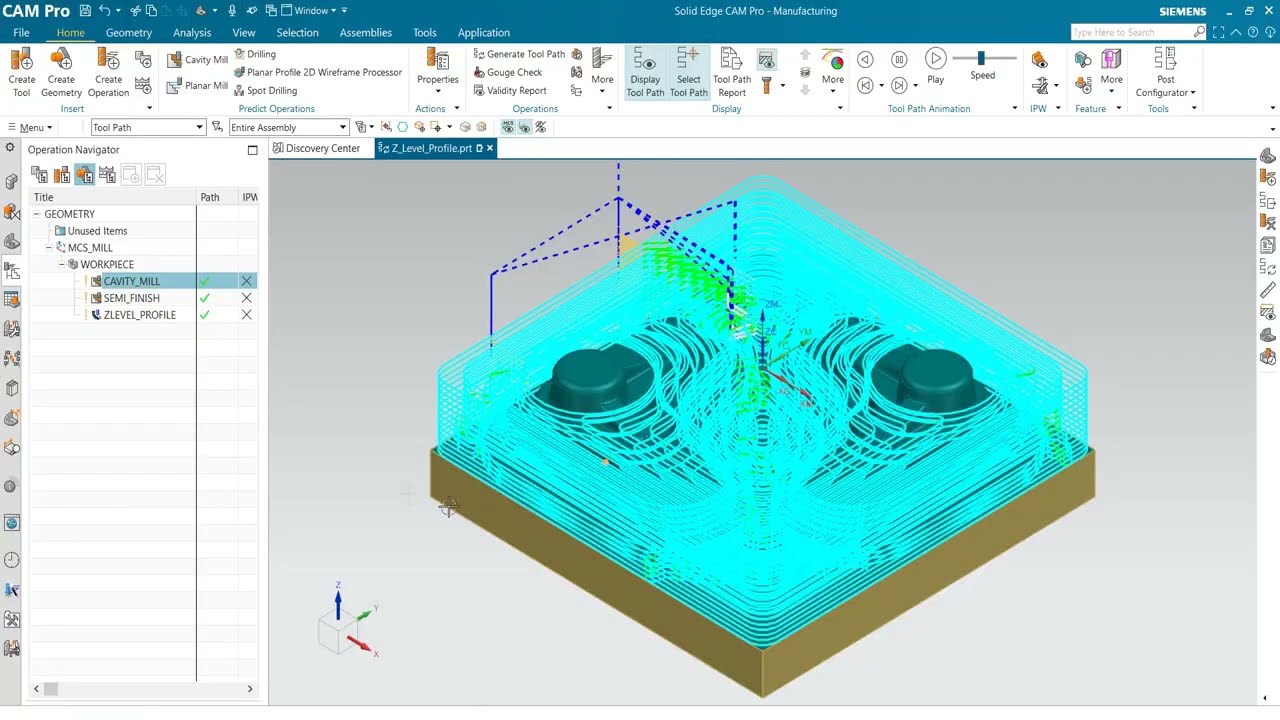Image resolution: width=1280 pixels, height=720 pixels.
Task: Click the Create Tool icon
Action: click(x=21, y=72)
